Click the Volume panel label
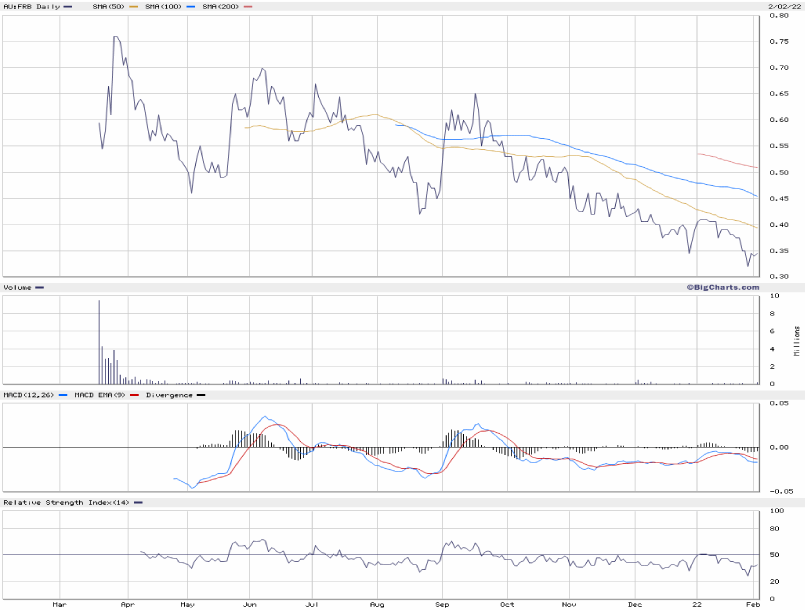This screenshot has width=805, height=612. coord(18,287)
